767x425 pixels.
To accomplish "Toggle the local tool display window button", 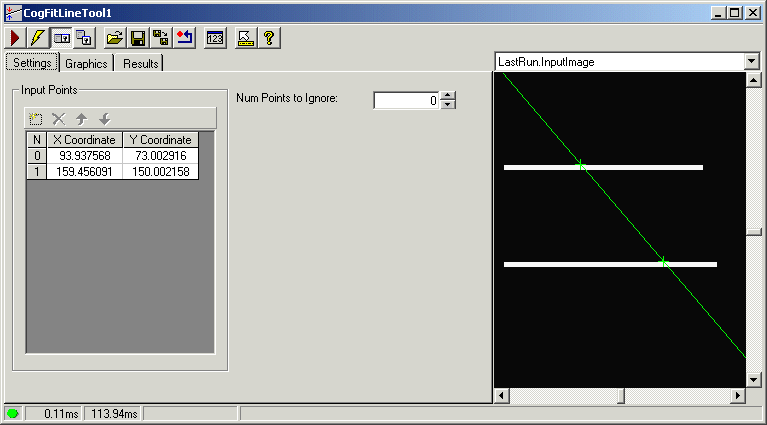I will [62, 38].
